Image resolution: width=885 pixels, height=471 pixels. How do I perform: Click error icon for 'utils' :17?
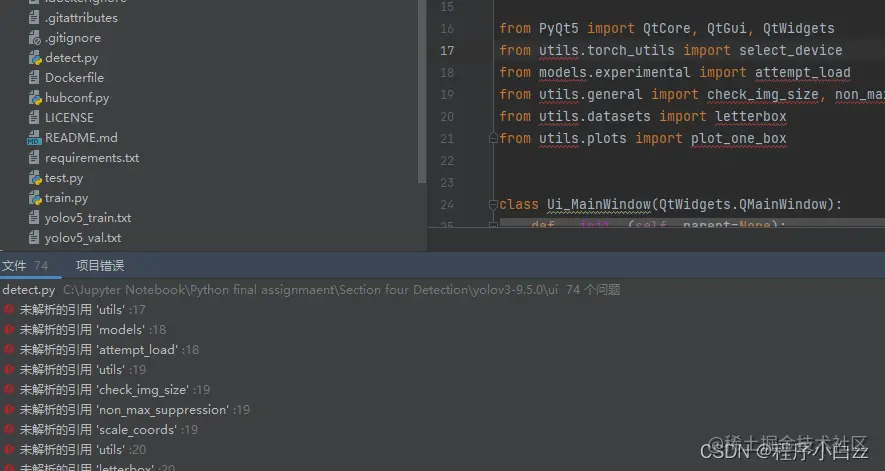click(8, 309)
